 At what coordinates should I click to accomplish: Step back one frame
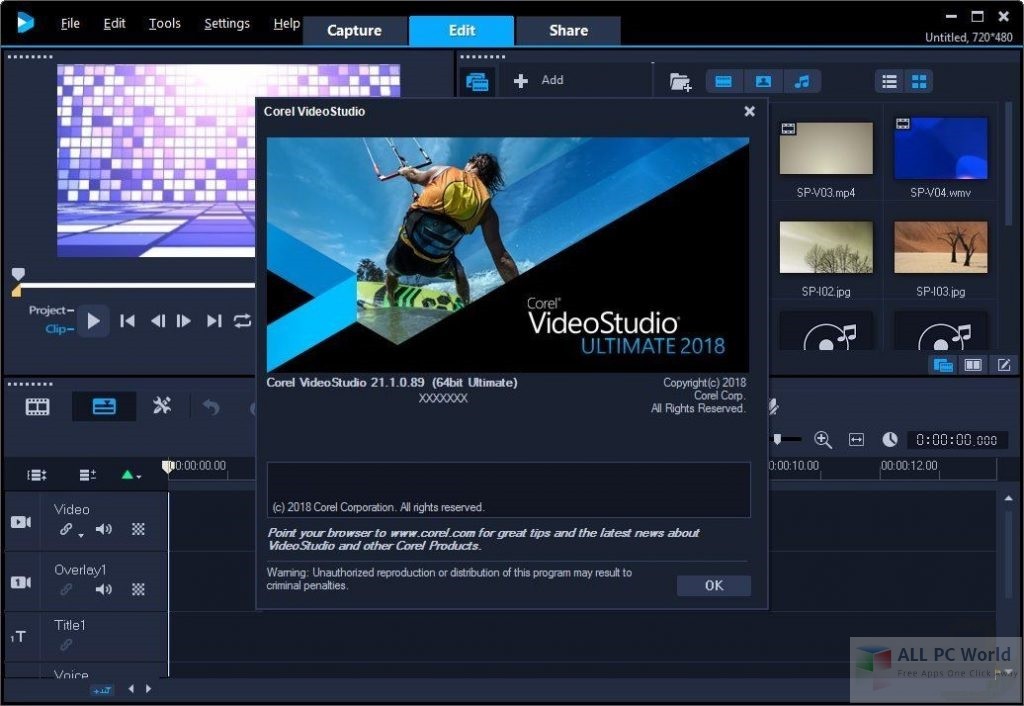tap(157, 321)
